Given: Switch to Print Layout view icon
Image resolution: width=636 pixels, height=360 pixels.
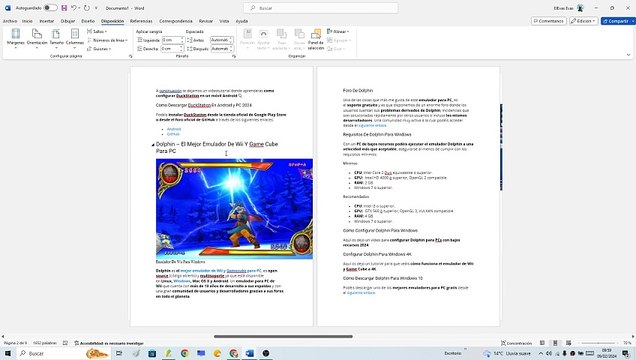Looking at the screenshot, I should [x=555, y=343].
